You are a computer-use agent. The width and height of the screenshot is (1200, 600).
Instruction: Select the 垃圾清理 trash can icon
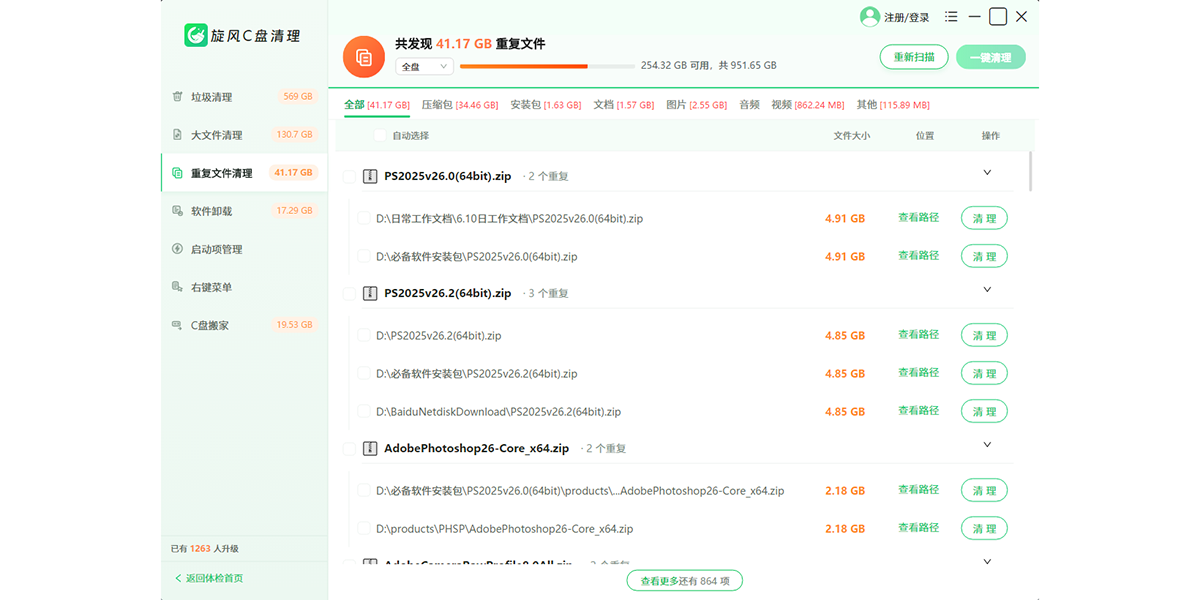point(177,97)
